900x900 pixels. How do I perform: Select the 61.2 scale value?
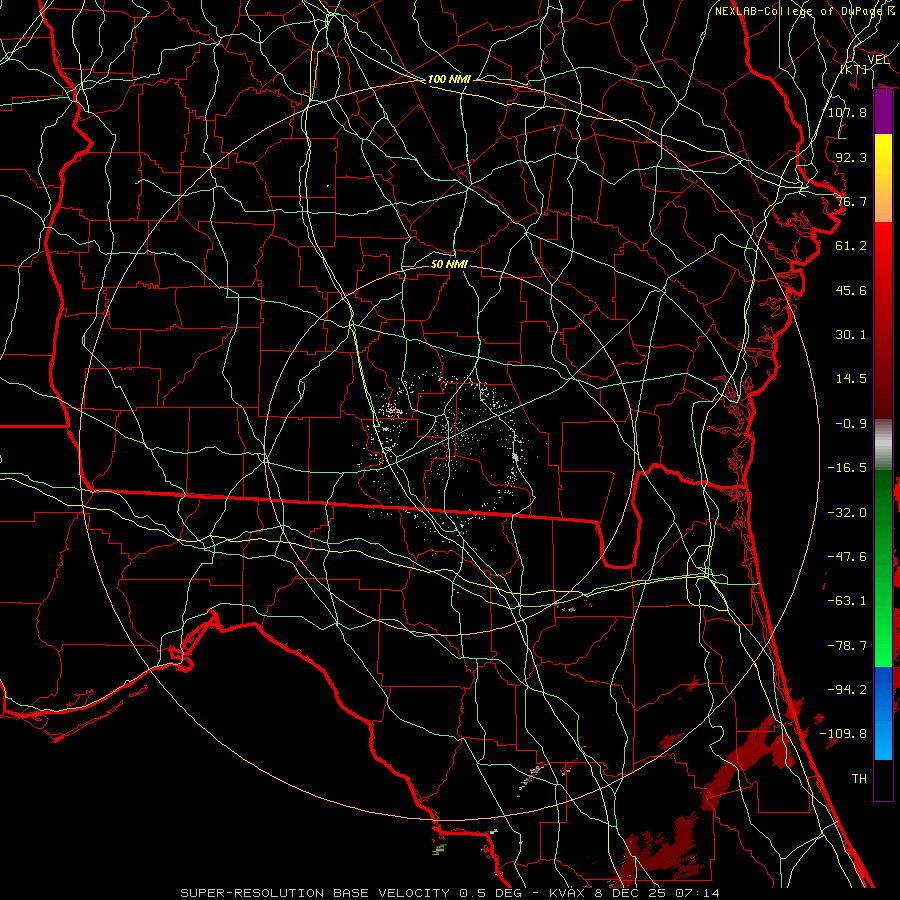click(x=851, y=246)
